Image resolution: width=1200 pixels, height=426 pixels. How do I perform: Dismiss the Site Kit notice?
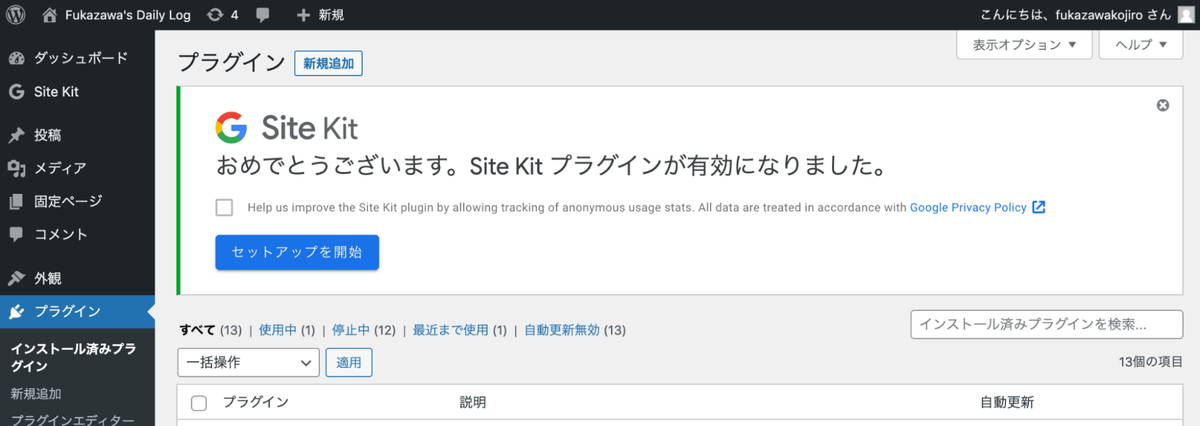pos(1162,105)
